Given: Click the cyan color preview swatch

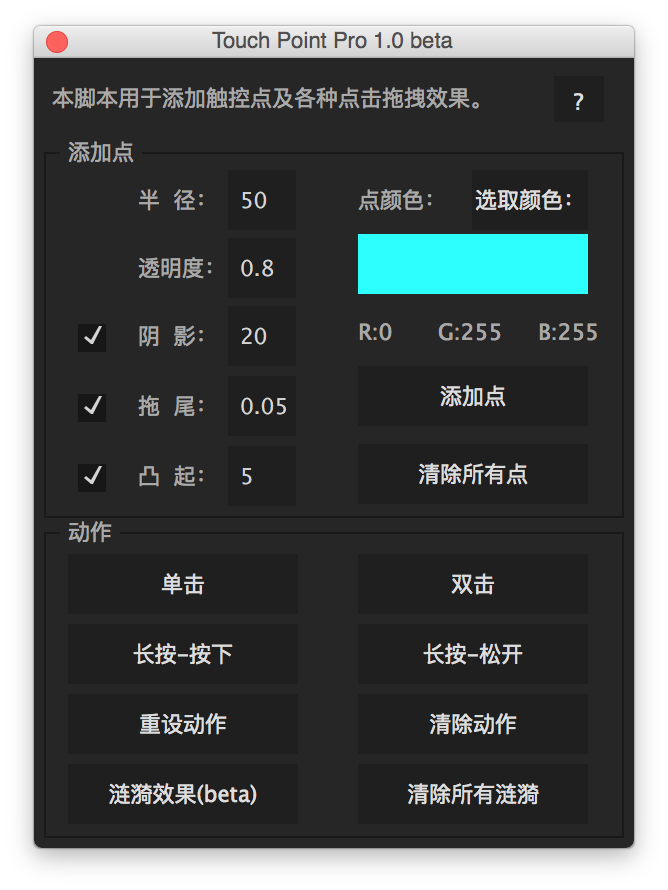Looking at the screenshot, I should (x=472, y=263).
